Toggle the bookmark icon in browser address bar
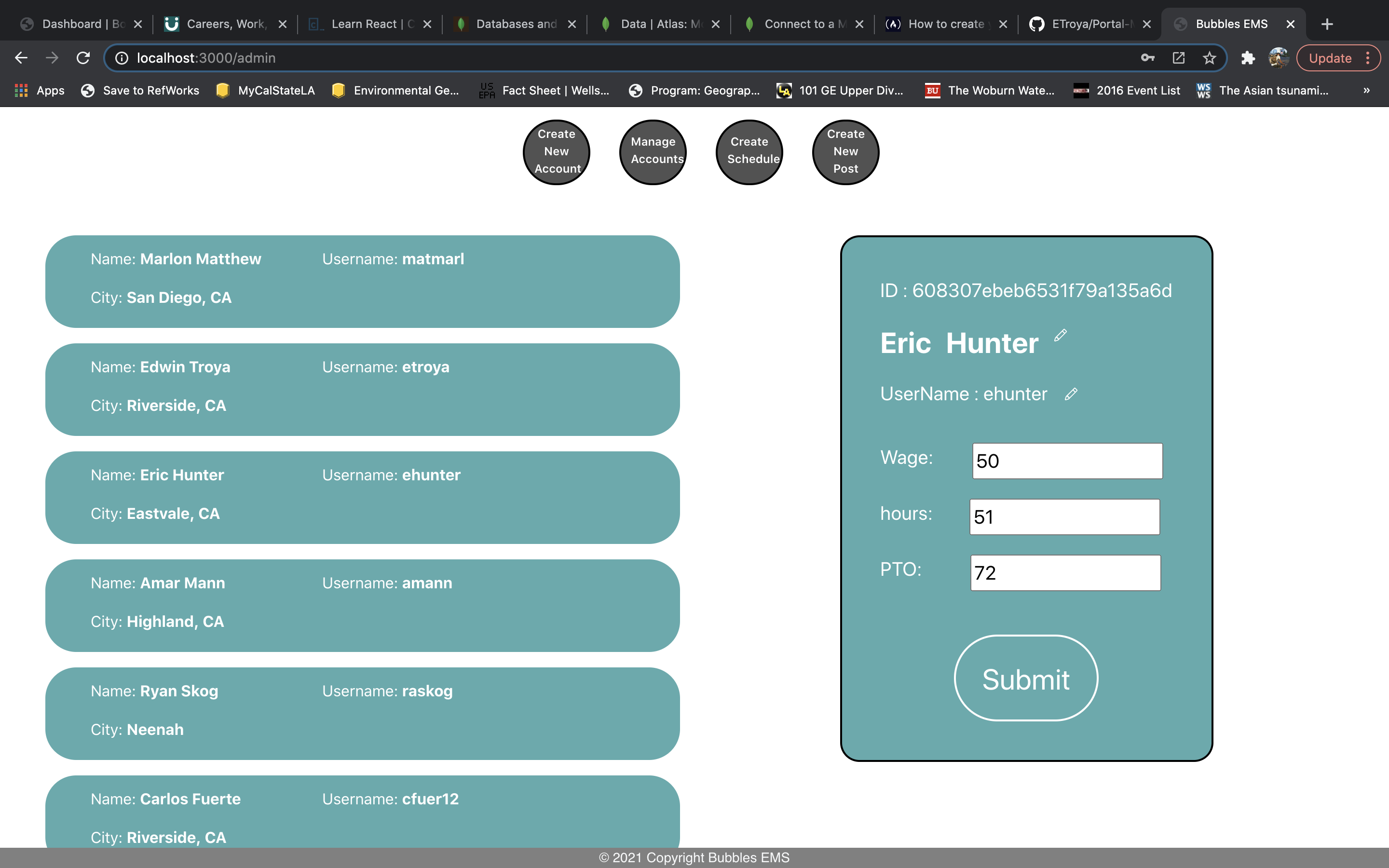This screenshot has width=1389, height=868. pos(1210,57)
